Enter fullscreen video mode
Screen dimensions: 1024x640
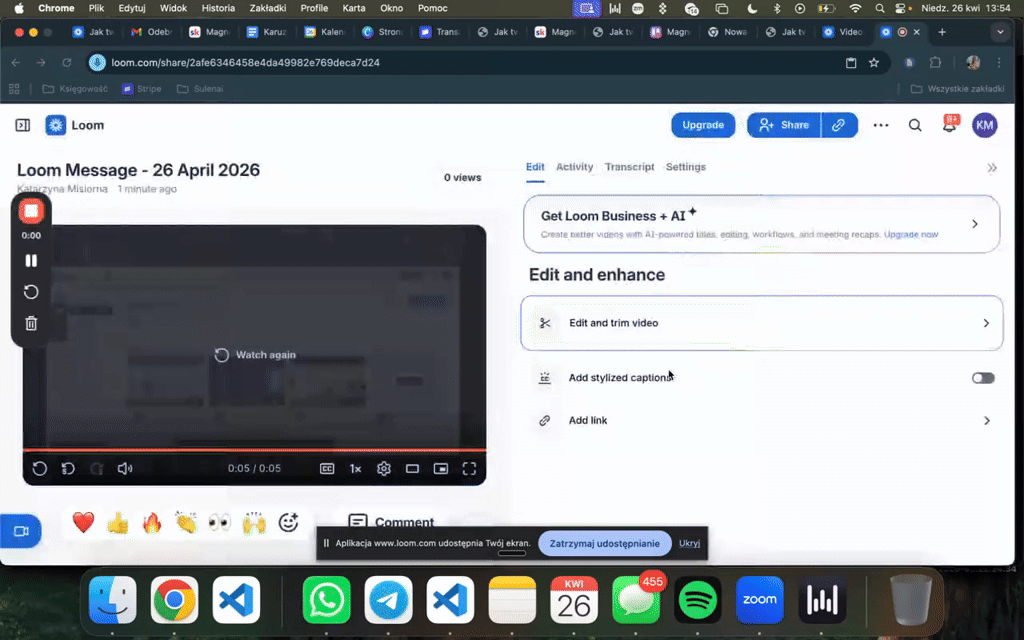(x=470, y=468)
